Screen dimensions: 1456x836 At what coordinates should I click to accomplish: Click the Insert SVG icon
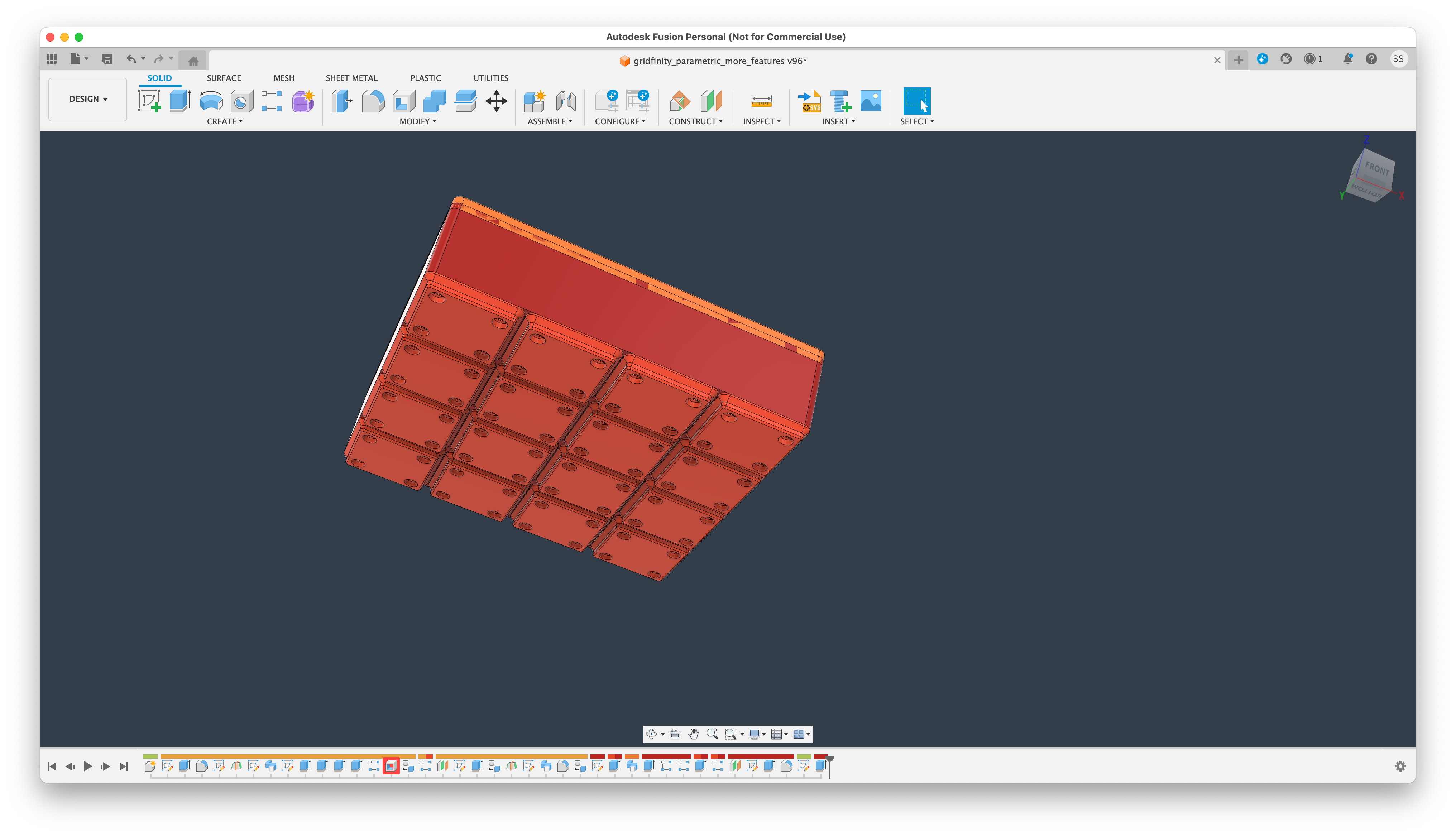click(x=810, y=101)
